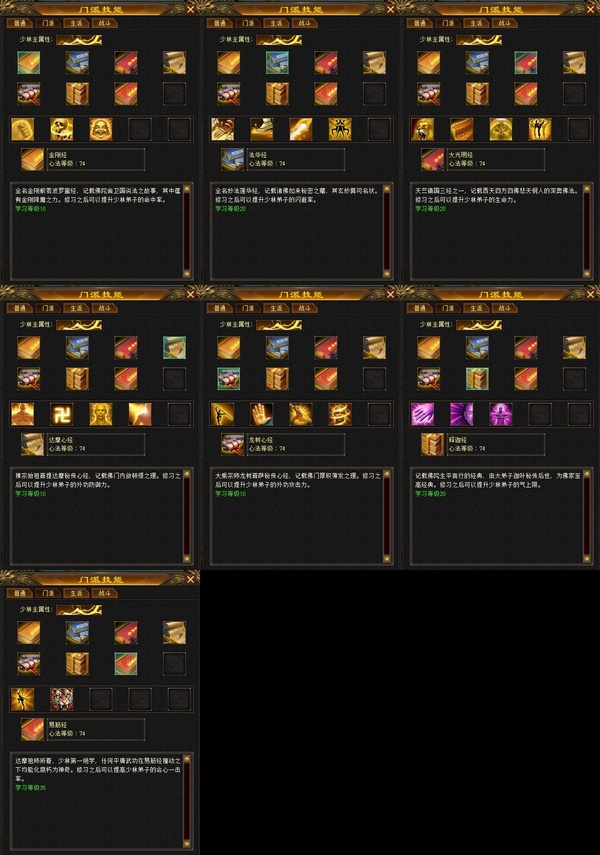
Task: Open the 门派 tab in the 法华经 panel
Action: click(248, 23)
